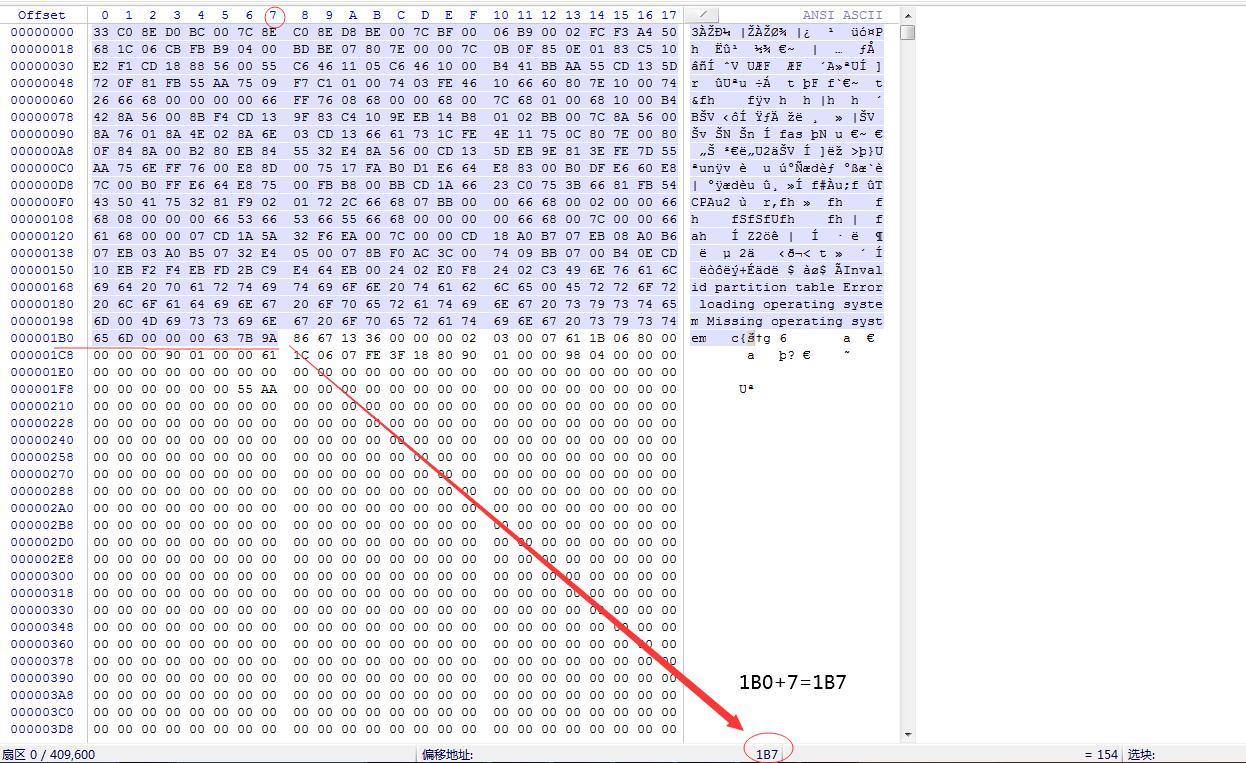
Task: Click offset row 000001C8 label
Action: (x=42, y=355)
